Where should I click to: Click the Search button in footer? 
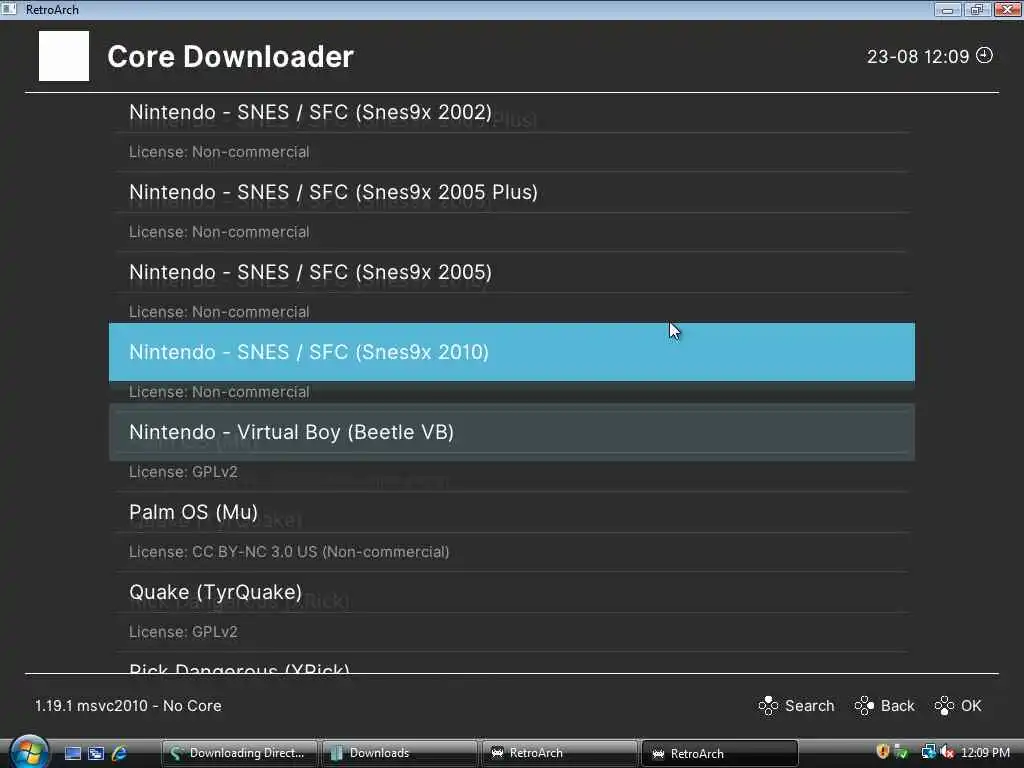(x=796, y=706)
